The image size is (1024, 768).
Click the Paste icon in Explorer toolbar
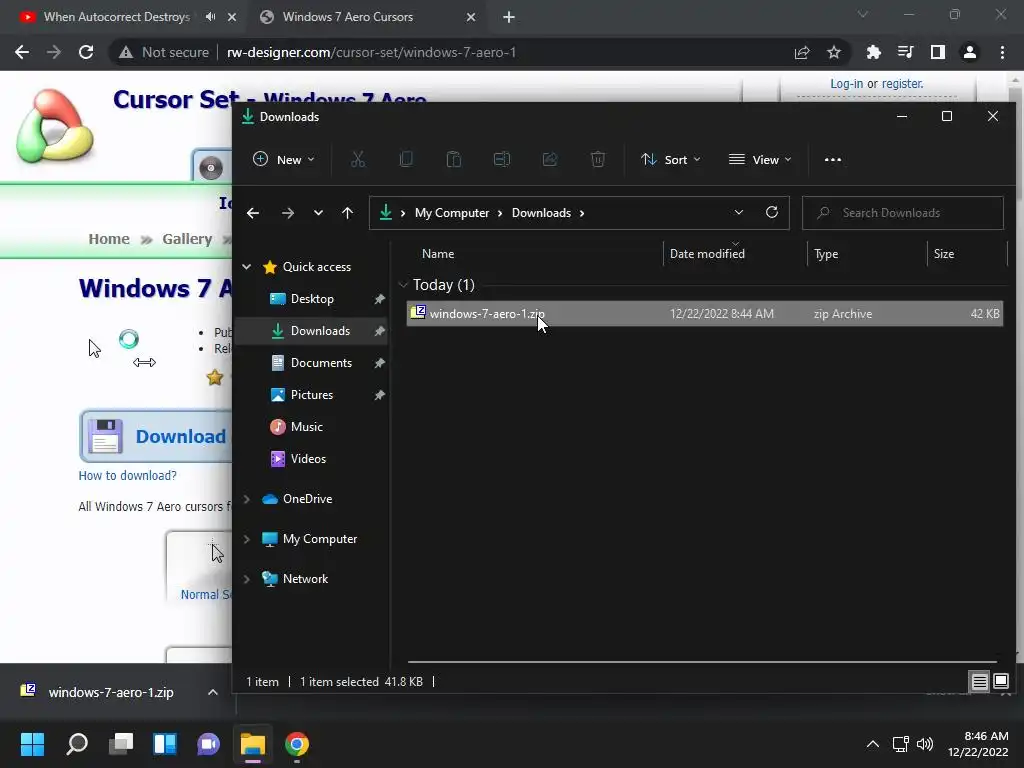click(x=454, y=159)
